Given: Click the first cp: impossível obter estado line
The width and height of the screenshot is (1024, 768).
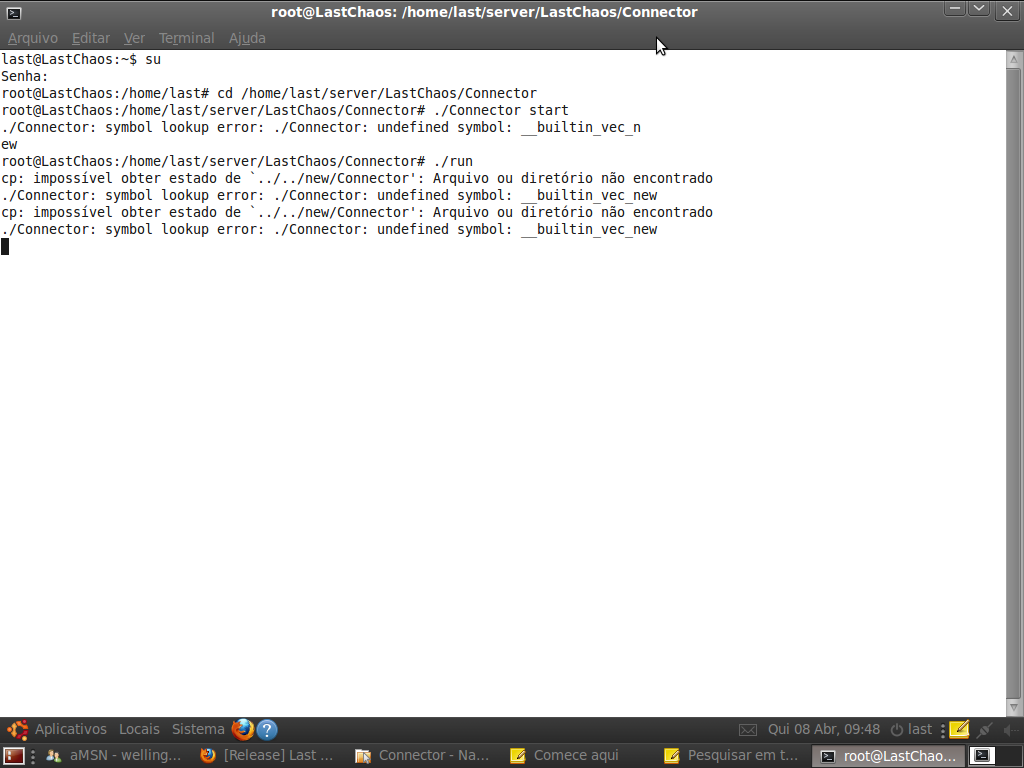Looking at the screenshot, I should [357, 178].
